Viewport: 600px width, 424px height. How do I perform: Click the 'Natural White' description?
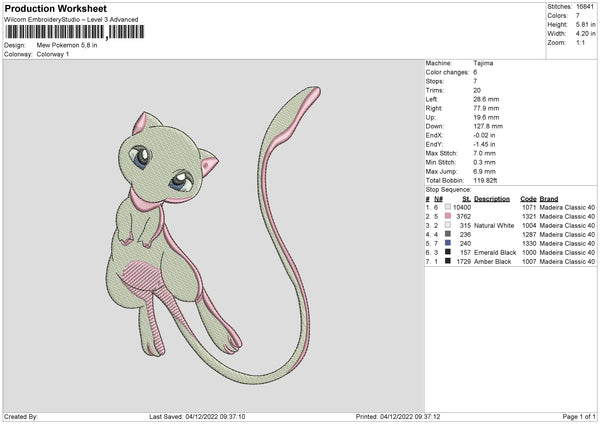494,225
